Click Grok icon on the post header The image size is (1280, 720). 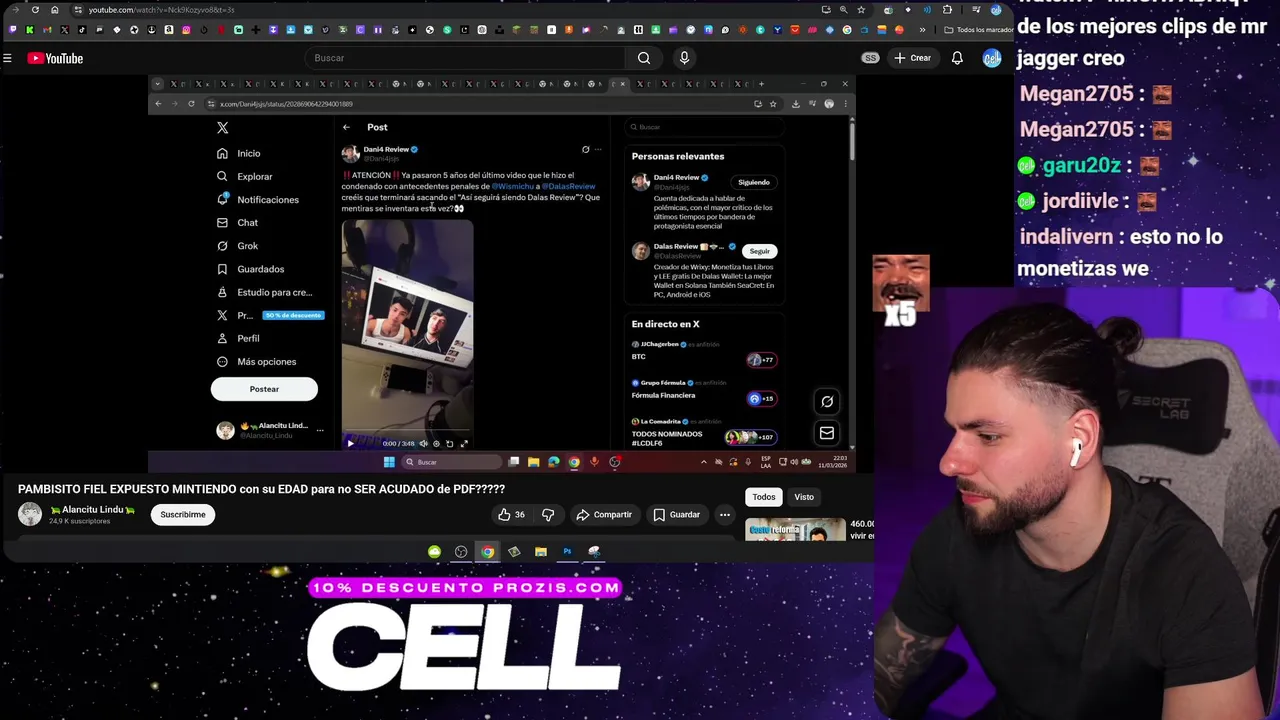[x=586, y=150]
